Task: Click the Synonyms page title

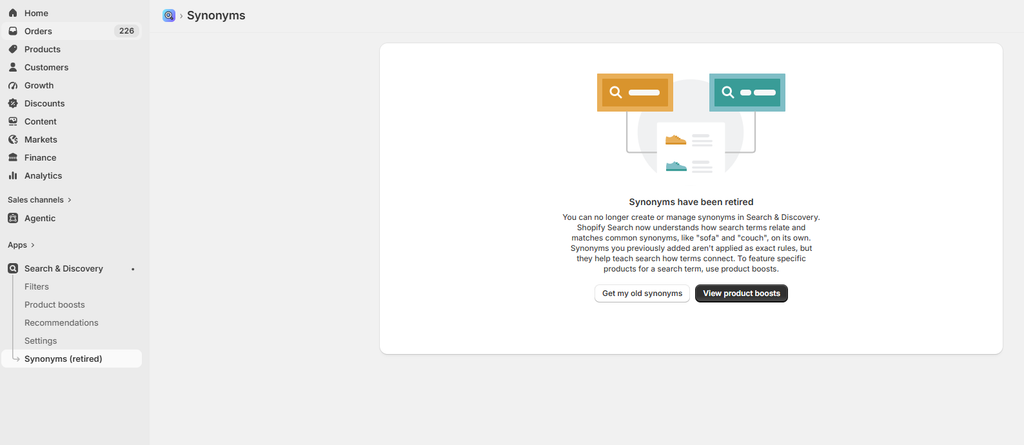Action: 216,16
